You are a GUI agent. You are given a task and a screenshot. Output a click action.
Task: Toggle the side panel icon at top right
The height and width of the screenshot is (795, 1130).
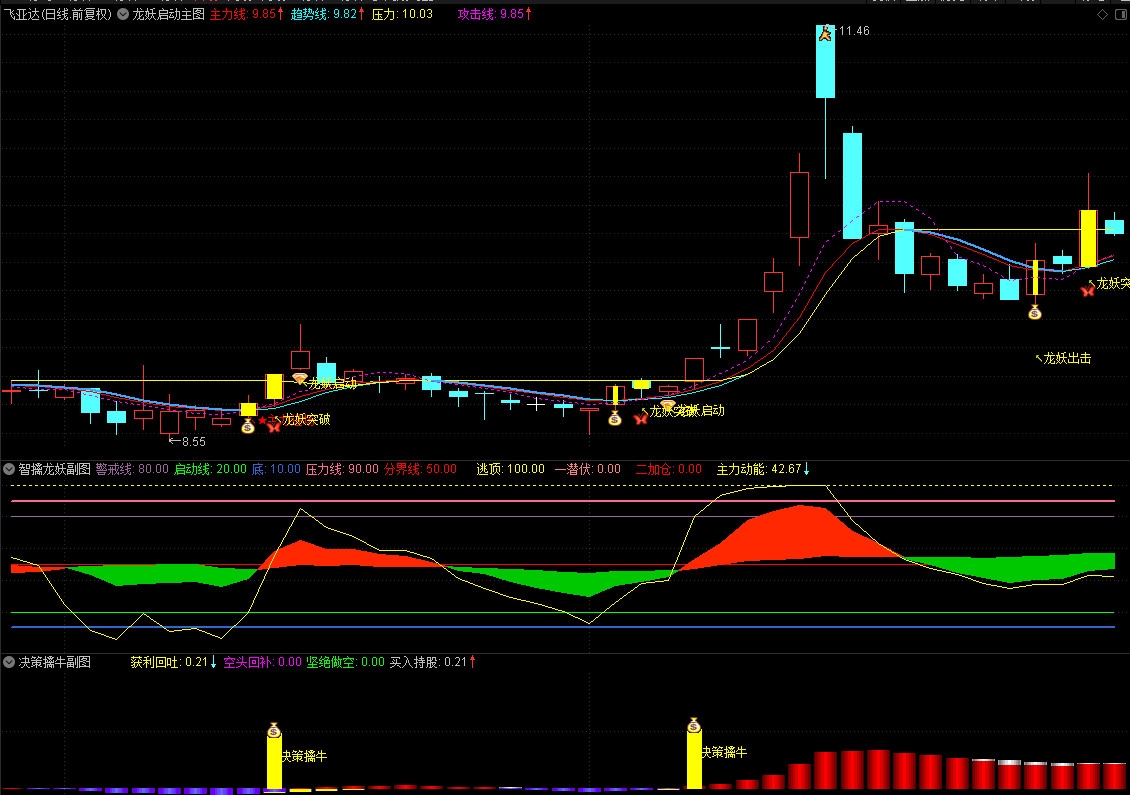click(1121, 14)
